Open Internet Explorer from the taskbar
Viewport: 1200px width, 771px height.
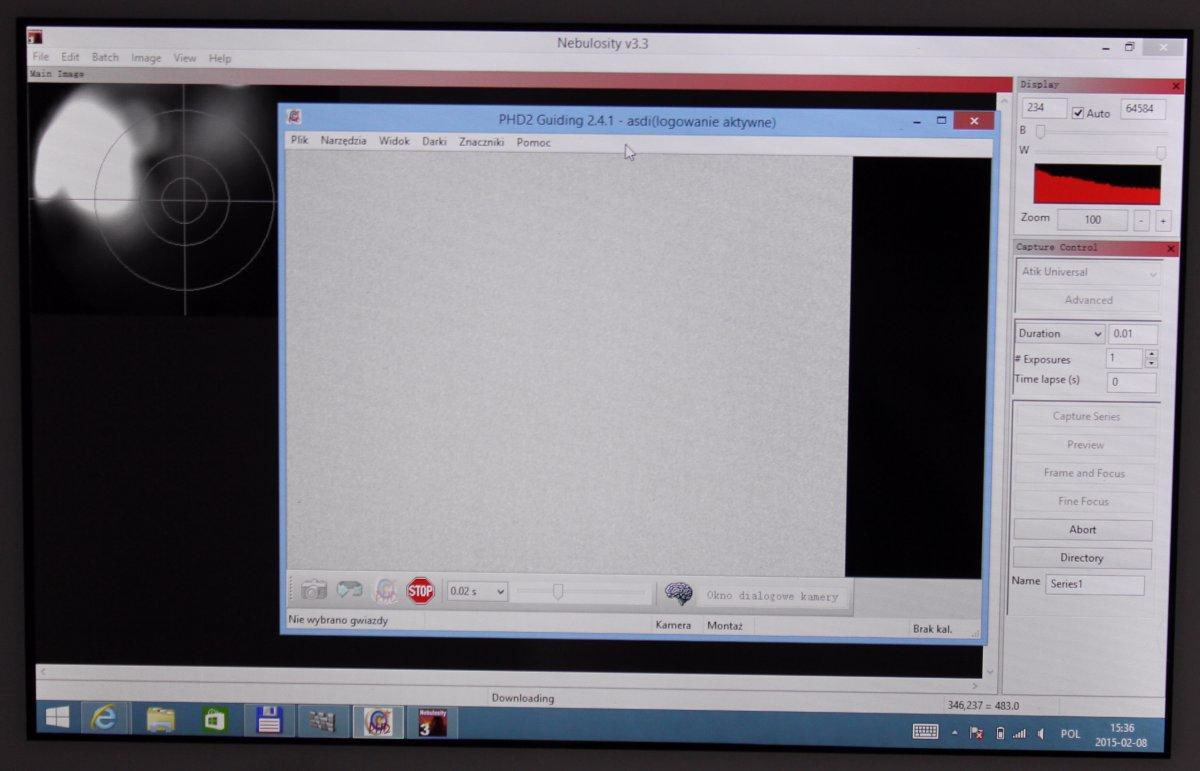pyautogui.click(x=104, y=718)
